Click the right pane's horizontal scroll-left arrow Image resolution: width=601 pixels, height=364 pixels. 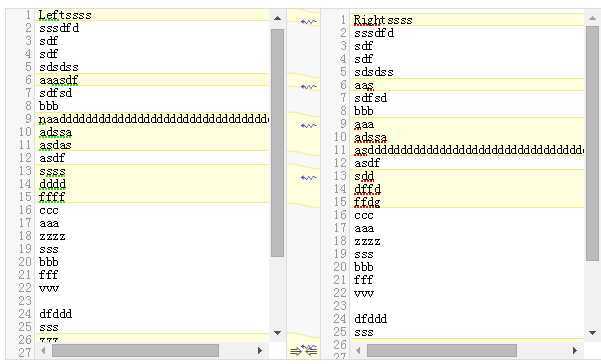[x=358, y=350]
